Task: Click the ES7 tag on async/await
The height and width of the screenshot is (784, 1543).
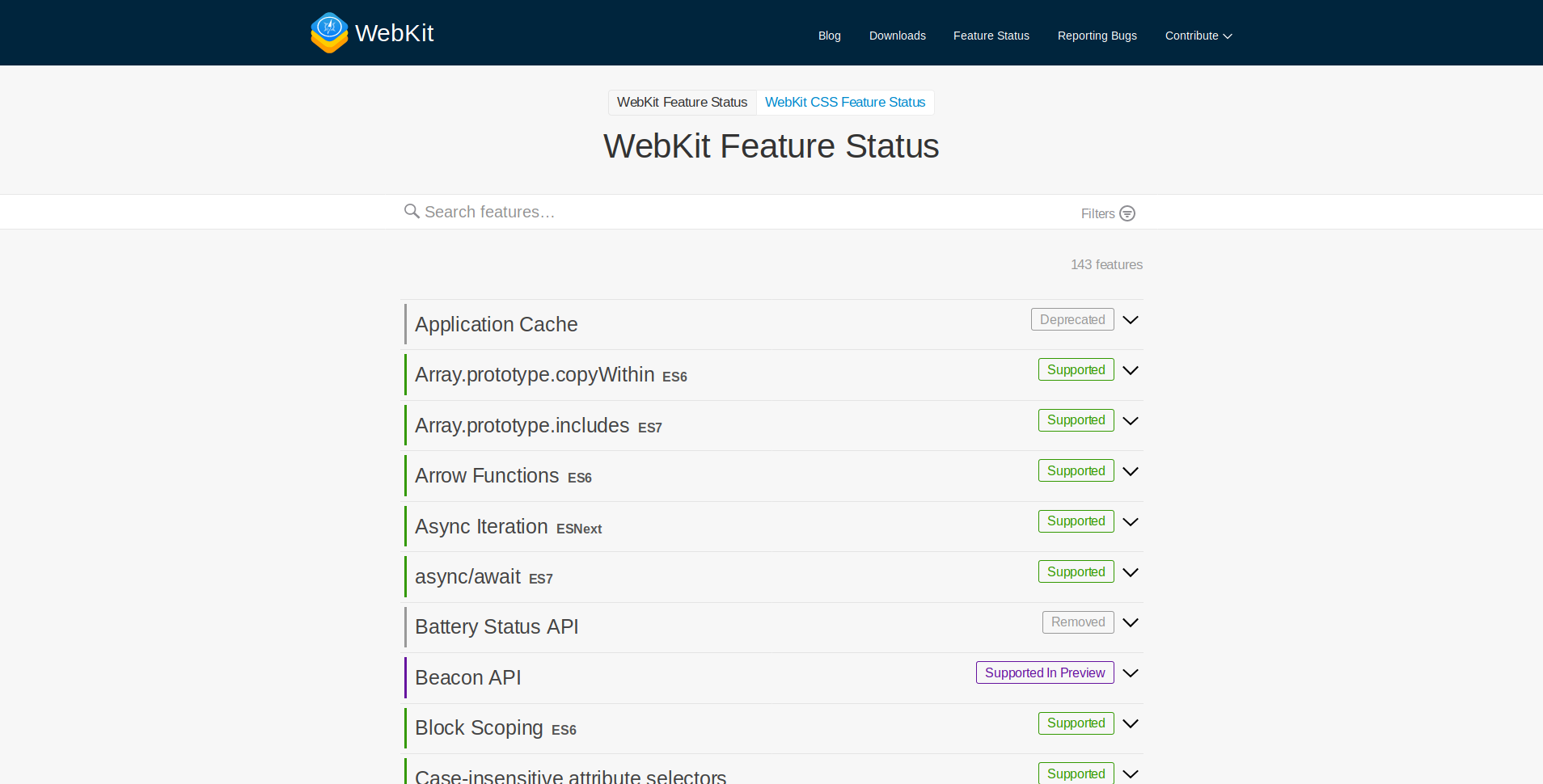Action: pyautogui.click(x=541, y=580)
